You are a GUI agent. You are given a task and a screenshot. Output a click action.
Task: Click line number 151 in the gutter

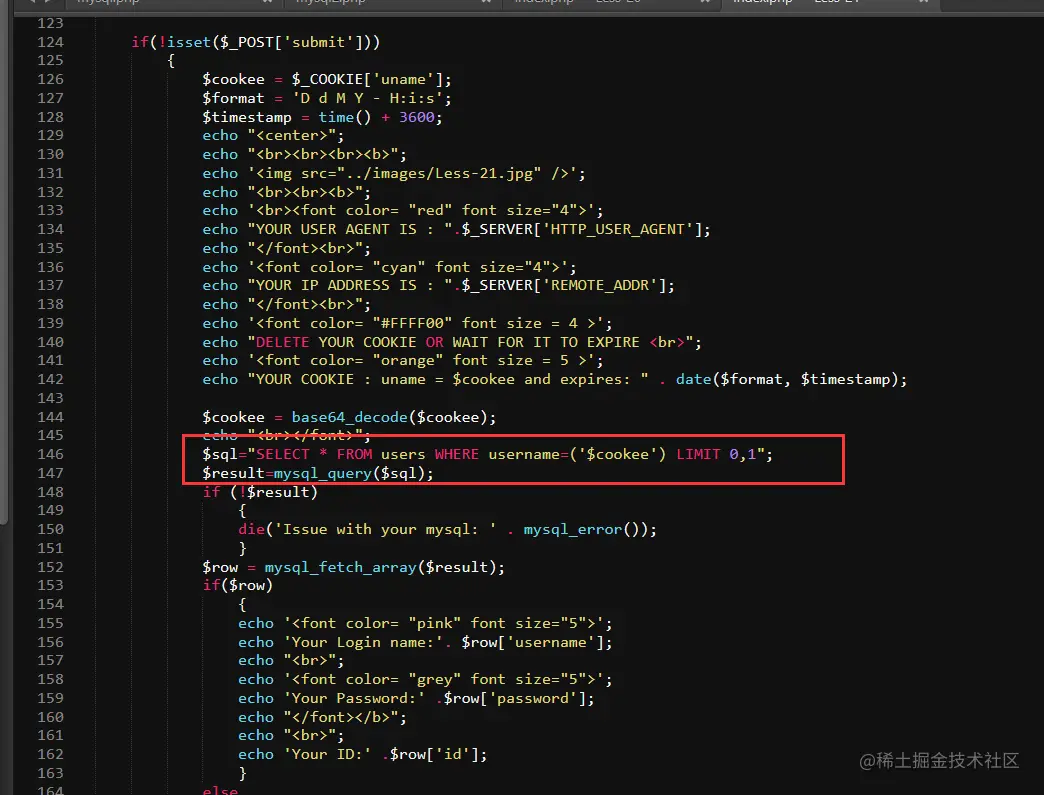pos(50,548)
